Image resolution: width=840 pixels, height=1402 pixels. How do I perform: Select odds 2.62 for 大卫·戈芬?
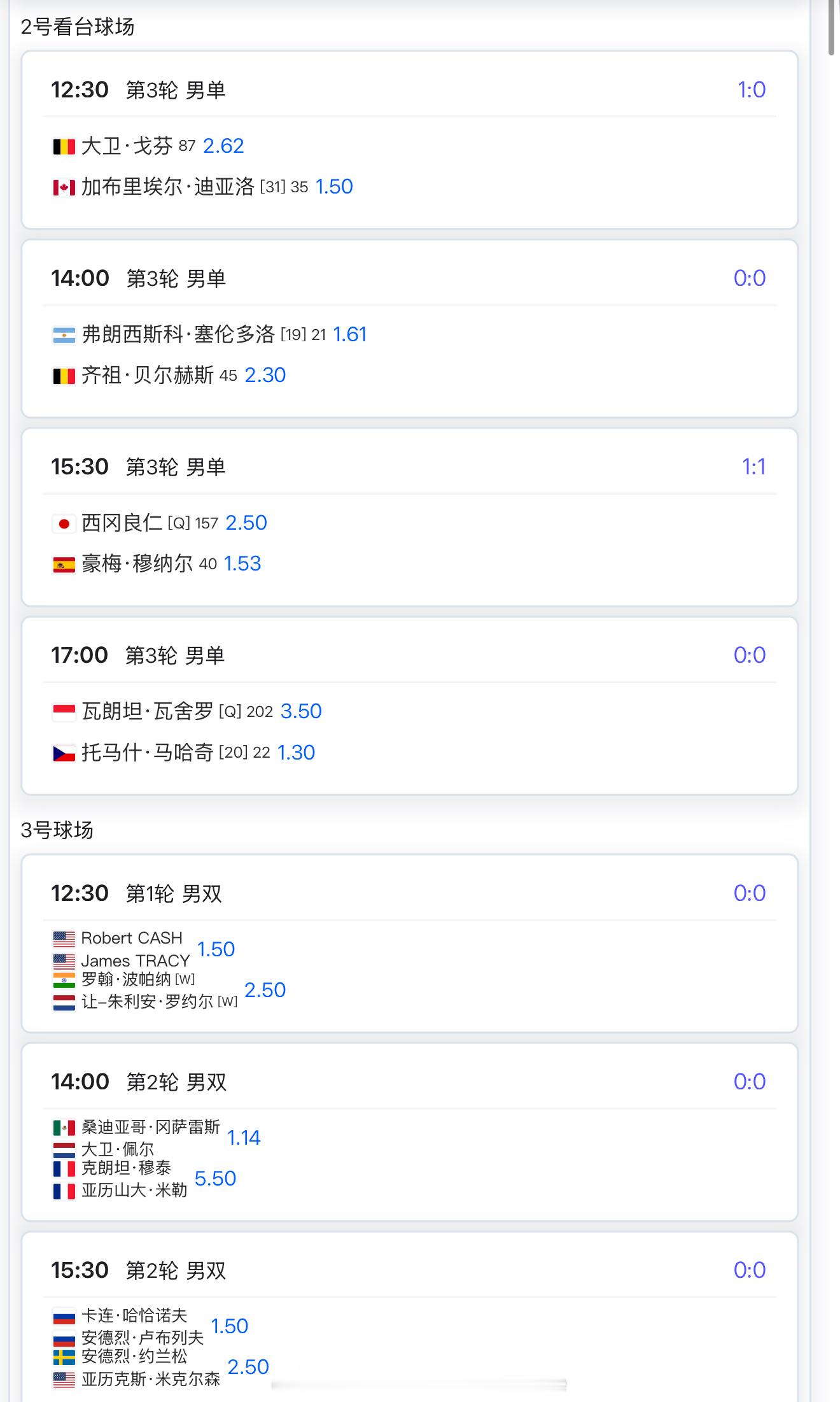[223, 146]
